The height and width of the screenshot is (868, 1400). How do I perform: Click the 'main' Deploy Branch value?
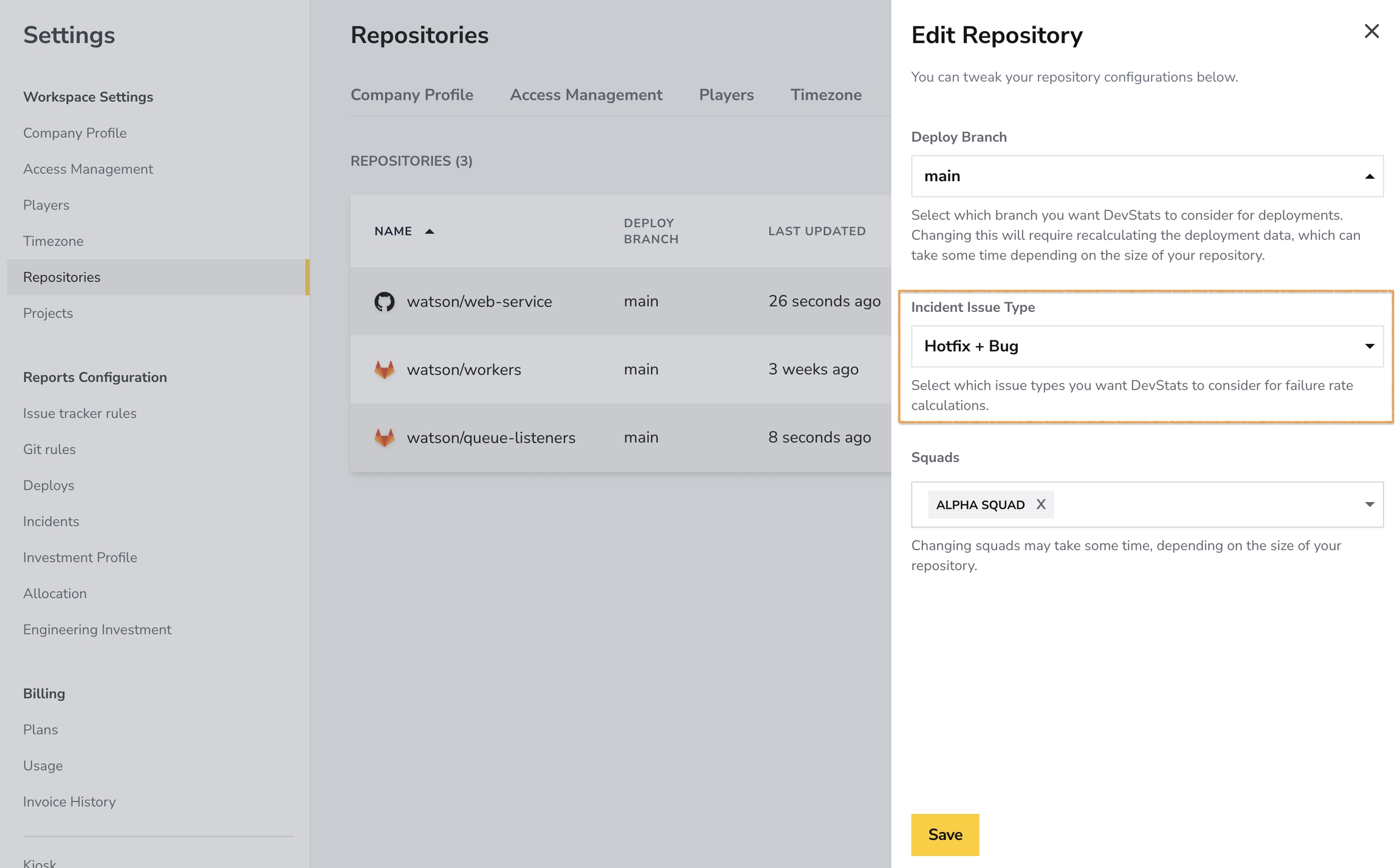942,176
